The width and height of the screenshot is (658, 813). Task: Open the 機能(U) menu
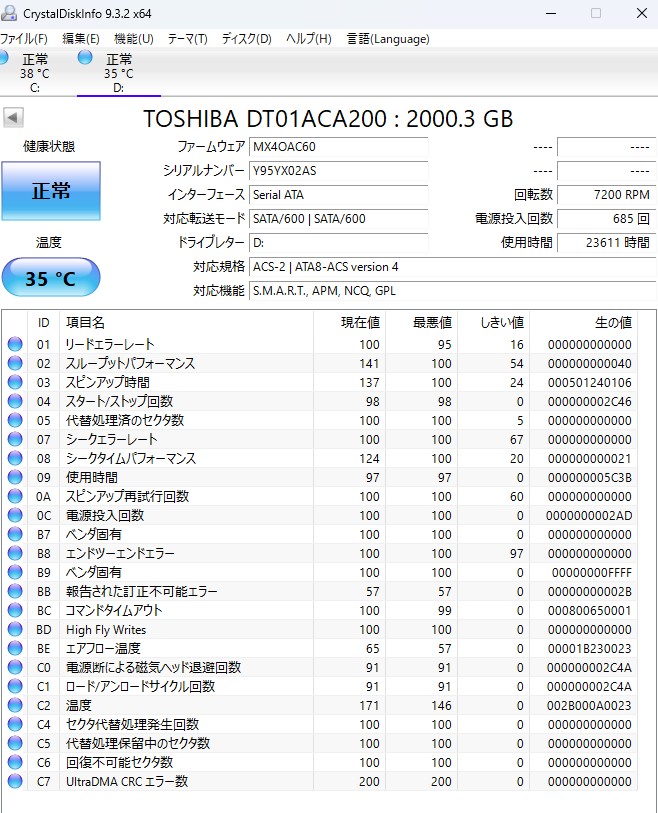[x=134, y=39]
